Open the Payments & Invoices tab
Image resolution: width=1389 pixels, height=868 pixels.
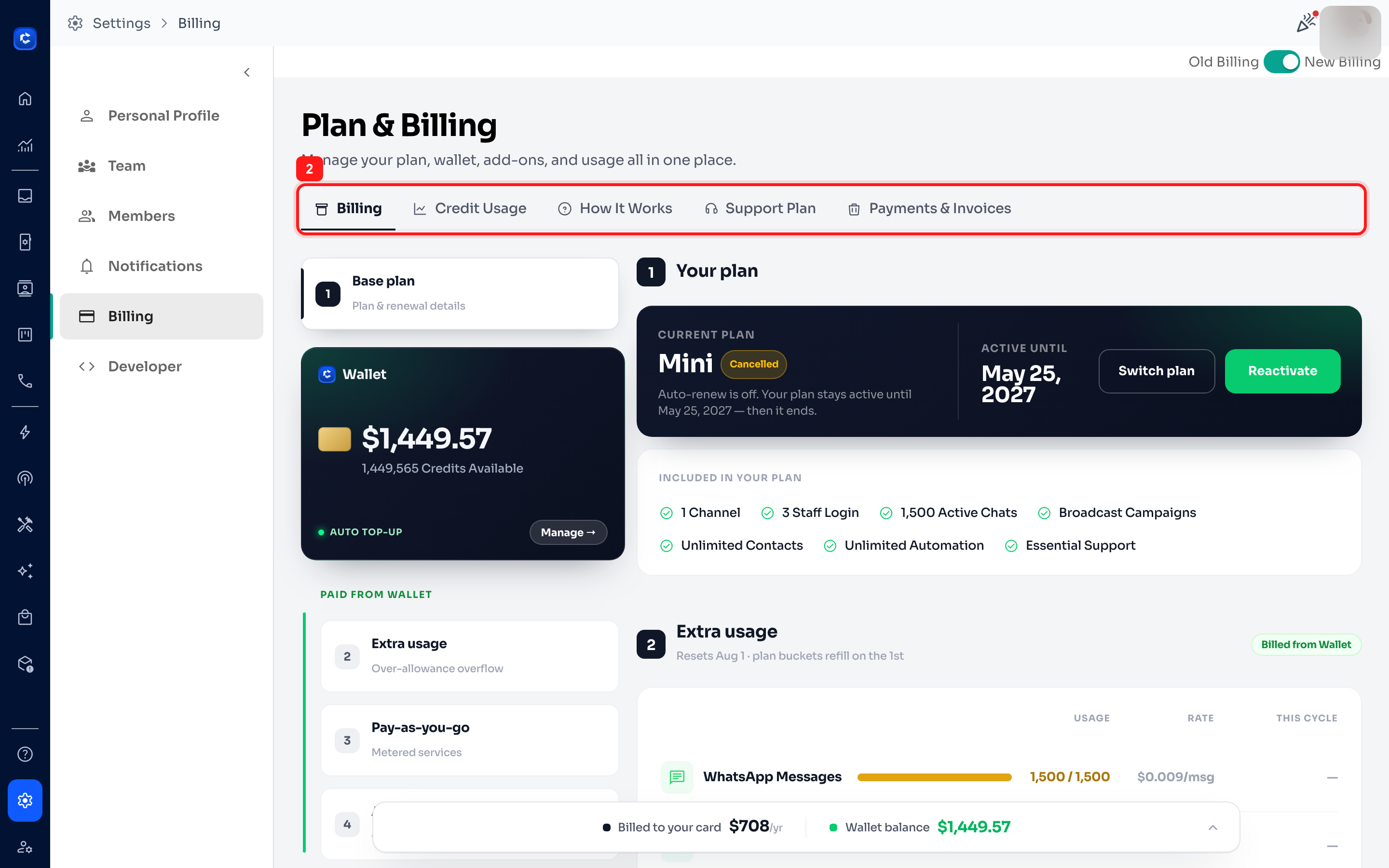click(929, 208)
